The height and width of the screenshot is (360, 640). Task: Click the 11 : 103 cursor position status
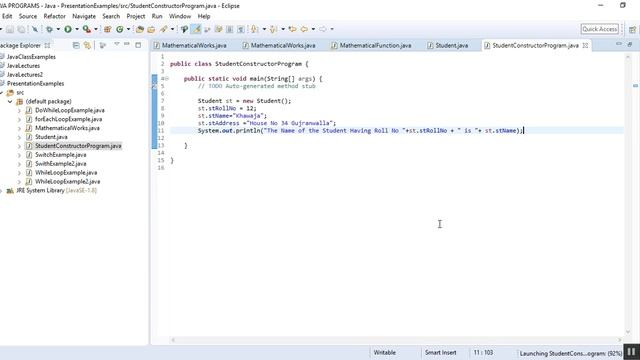[483, 352]
